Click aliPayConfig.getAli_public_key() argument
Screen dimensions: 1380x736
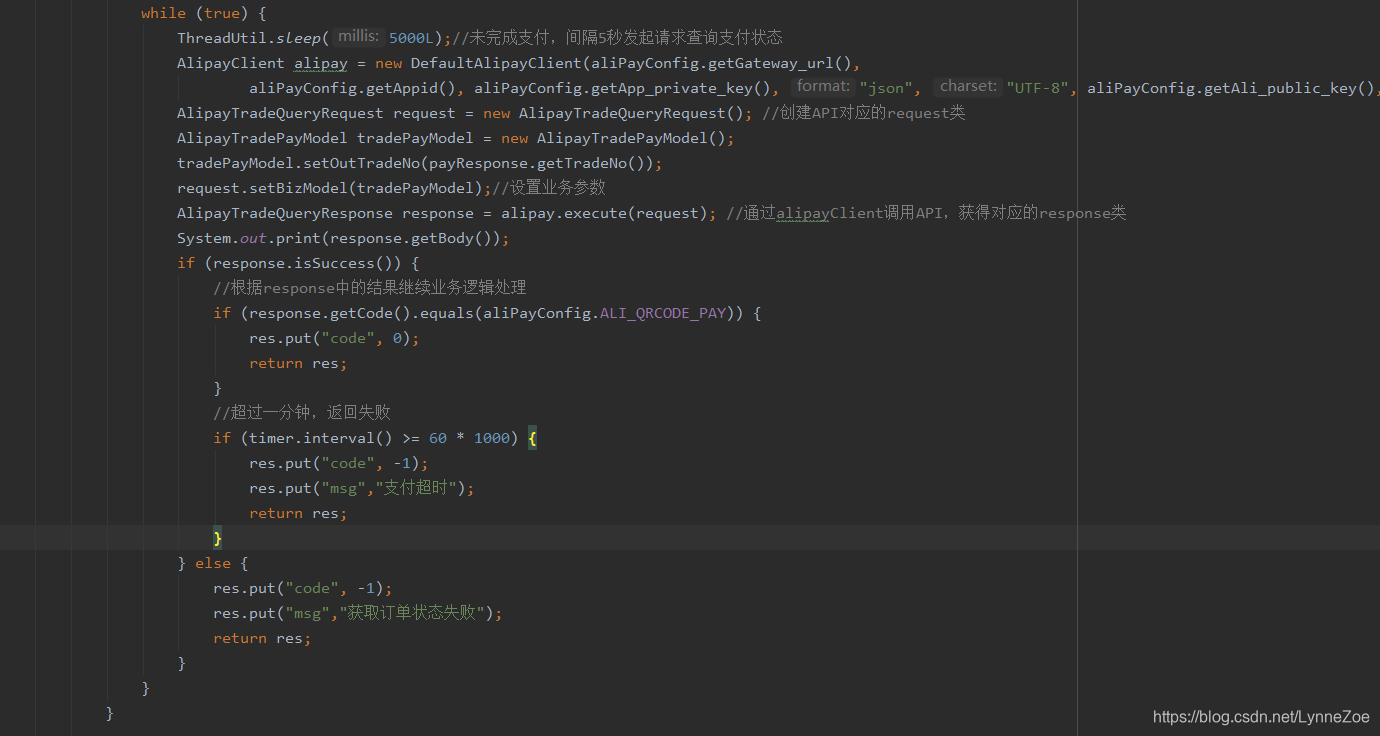coord(1230,88)
